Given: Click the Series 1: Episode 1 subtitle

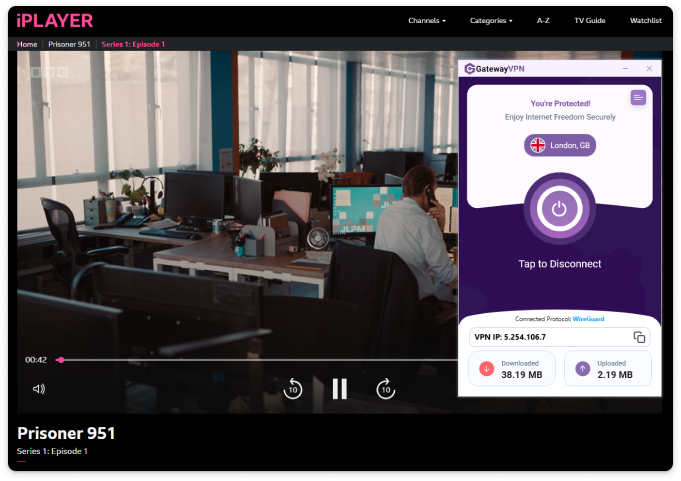Looking at the screenshot, I should (x=52, y=451).
